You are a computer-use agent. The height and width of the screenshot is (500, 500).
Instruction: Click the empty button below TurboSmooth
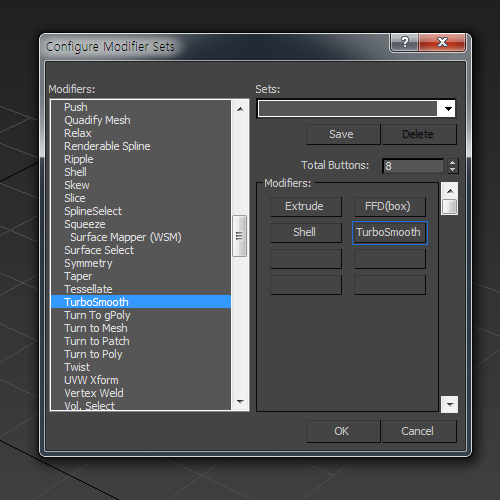(389, 259)
